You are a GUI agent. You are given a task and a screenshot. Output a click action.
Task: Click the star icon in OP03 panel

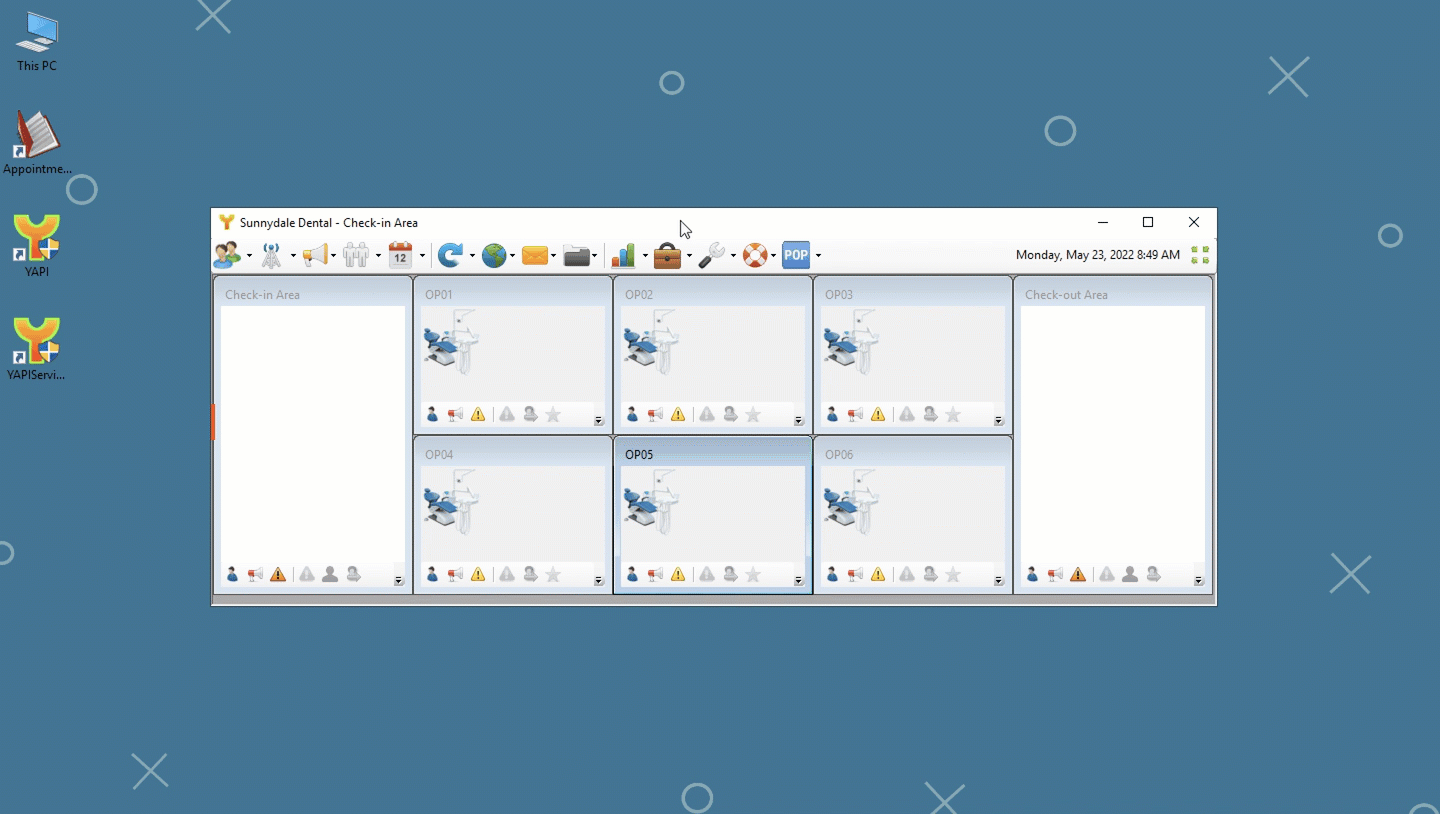[953, 414]
